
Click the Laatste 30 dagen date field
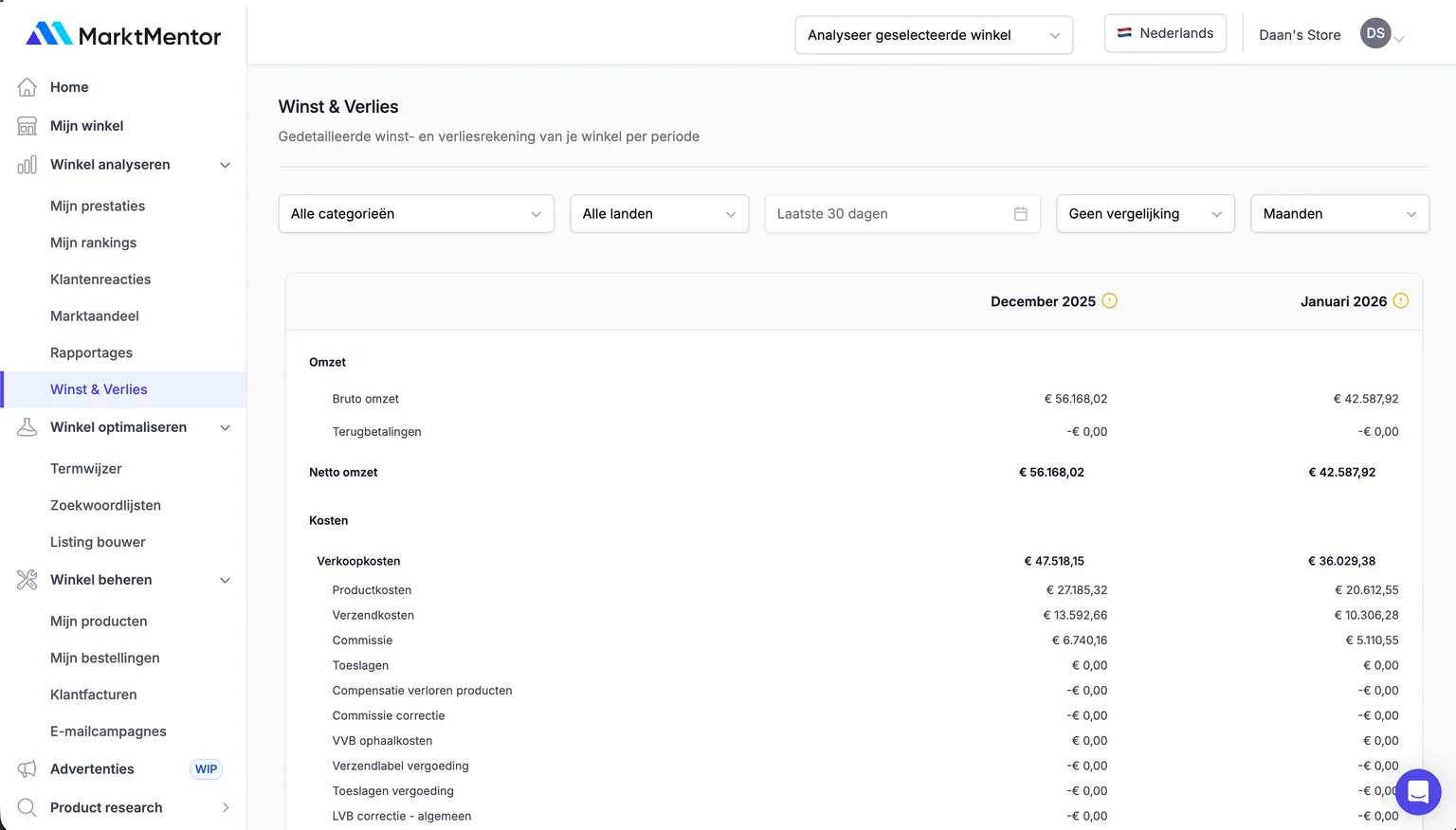point(902,214)
